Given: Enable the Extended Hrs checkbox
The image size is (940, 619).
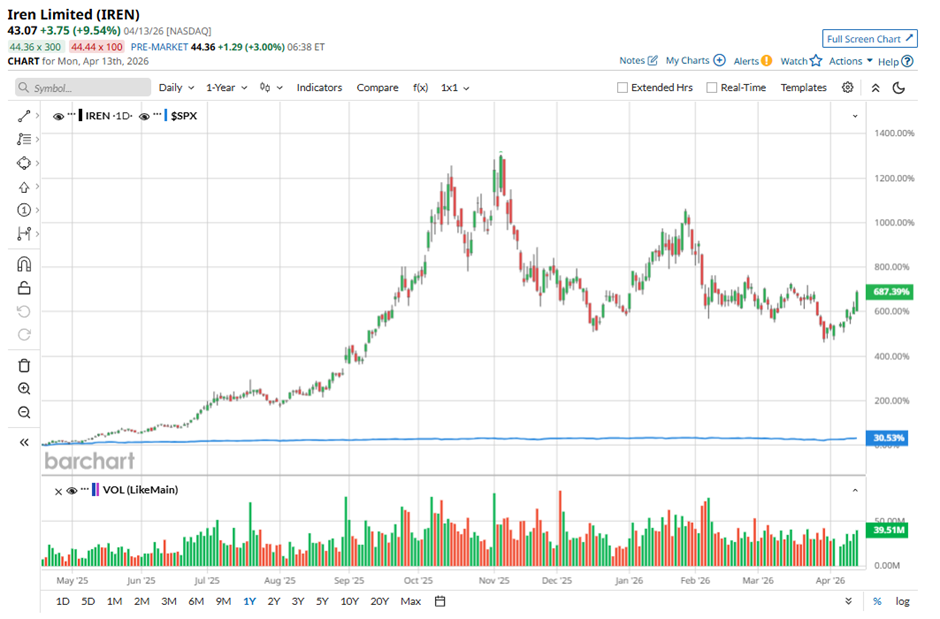Looking at the screenshot, I should pyautogui.click(x=622, y=88).
